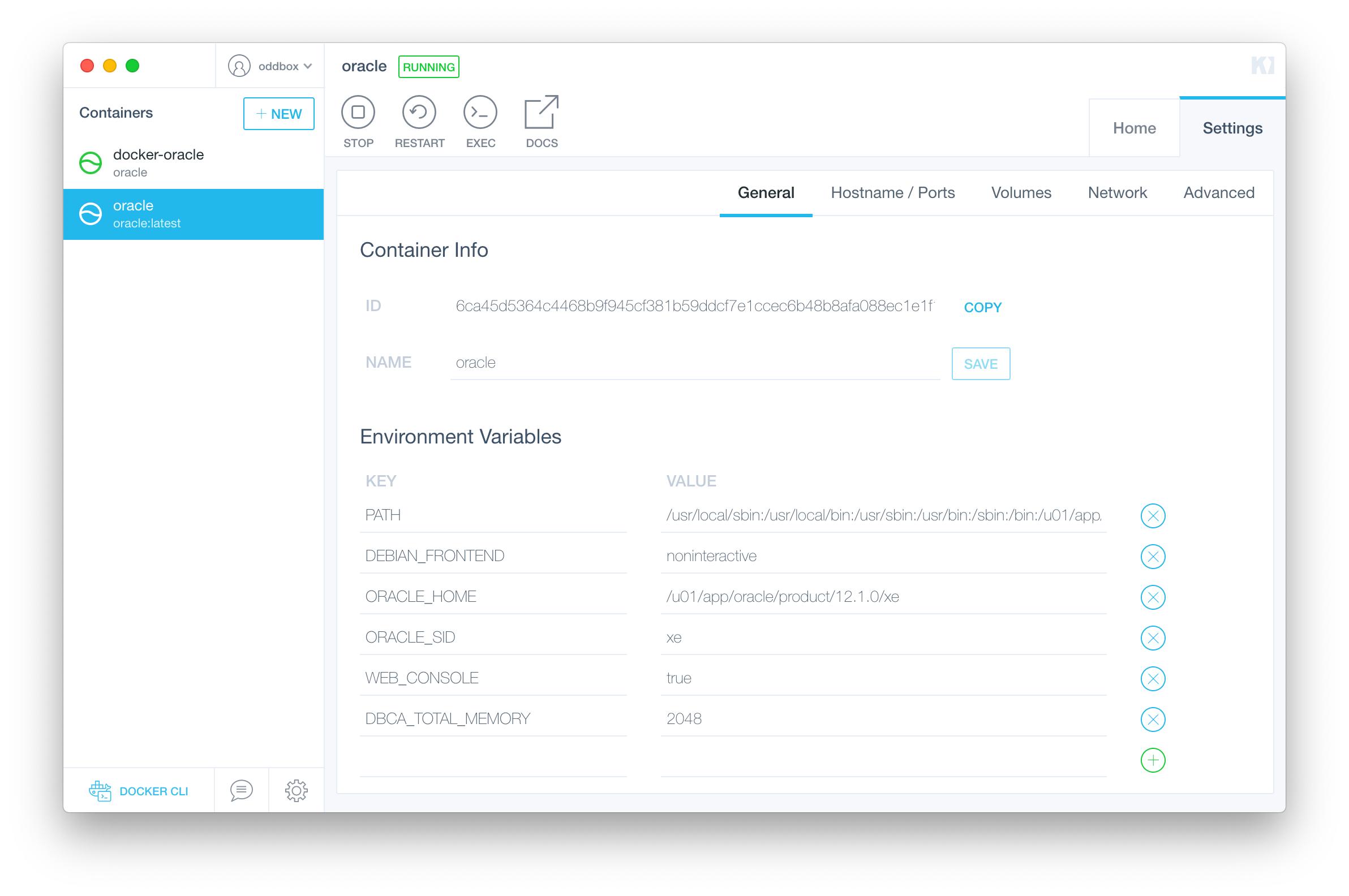Copy the container ID
The height and width of the screenshot is (896, 1349).
982,307
